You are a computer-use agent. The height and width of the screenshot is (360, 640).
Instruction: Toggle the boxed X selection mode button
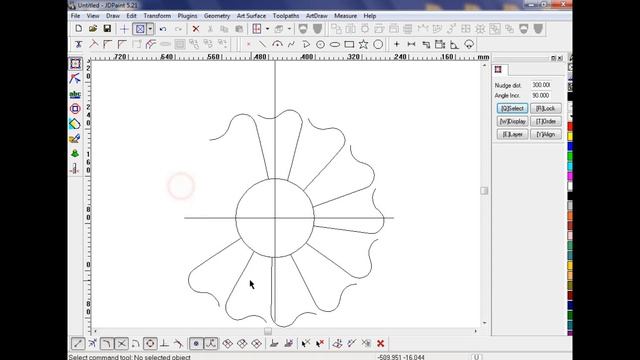pyautogui.click(x=140, y=29)
